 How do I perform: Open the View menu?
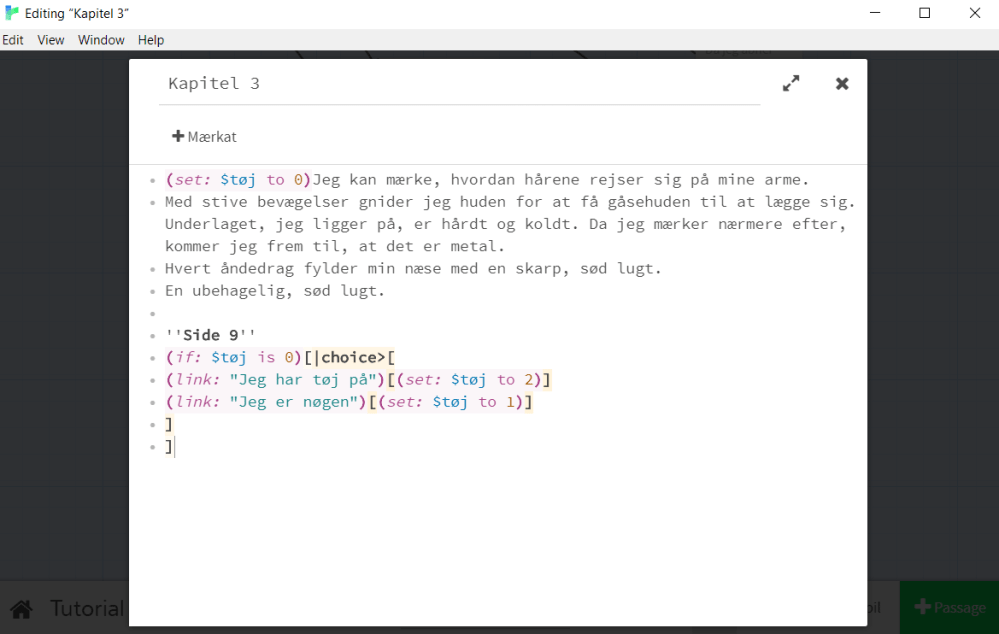[50, 40]
